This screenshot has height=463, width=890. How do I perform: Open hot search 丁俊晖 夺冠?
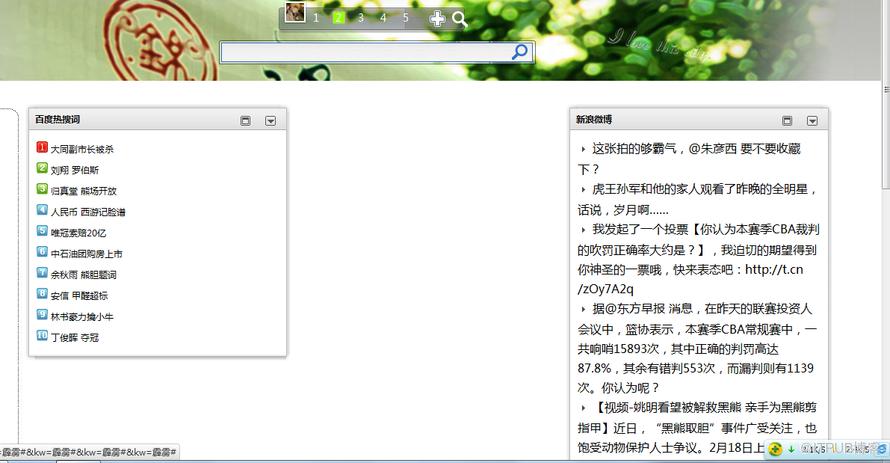click(x=75, y=338)
